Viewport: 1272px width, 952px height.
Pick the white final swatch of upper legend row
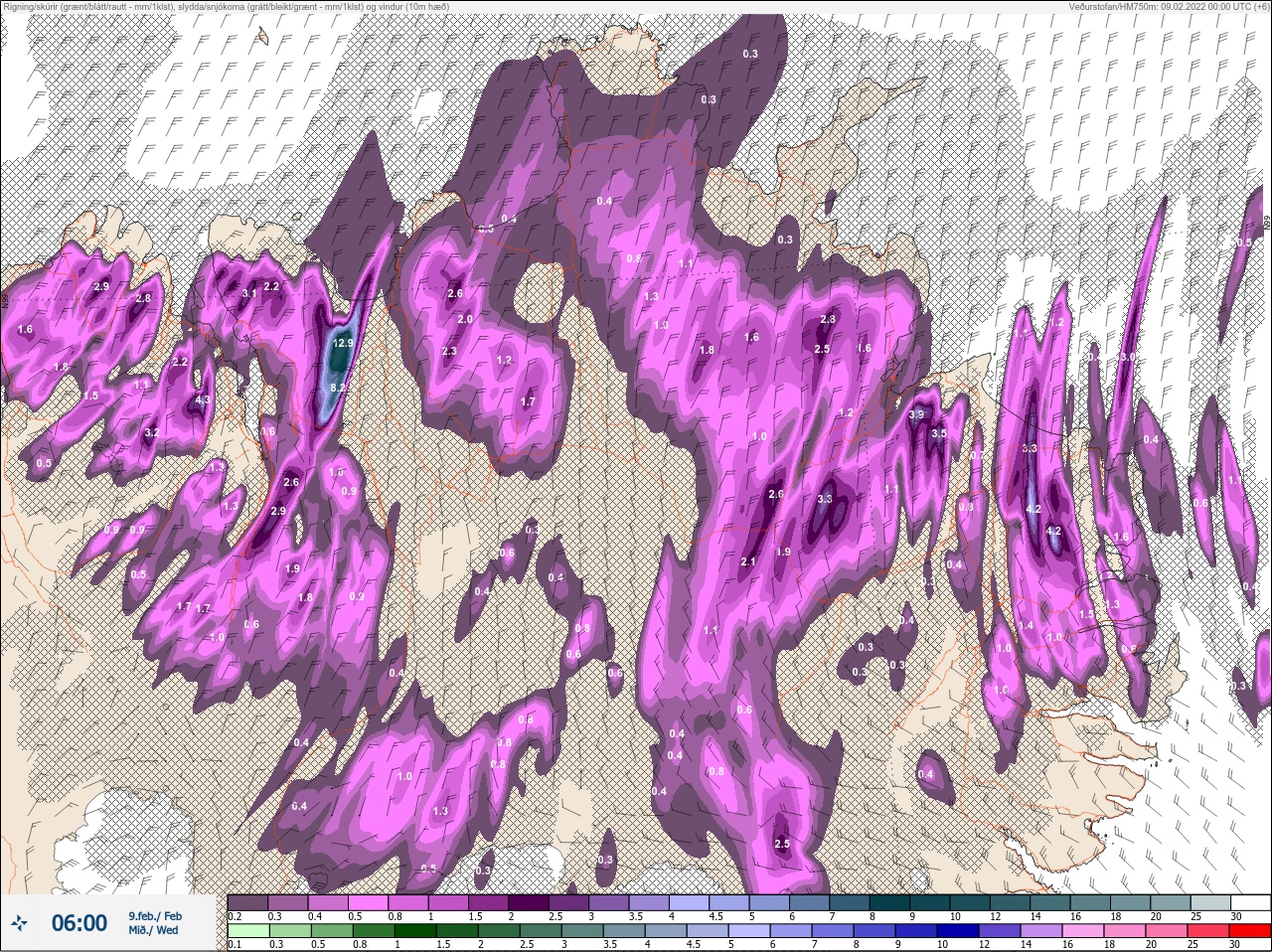pos(1249,902)
